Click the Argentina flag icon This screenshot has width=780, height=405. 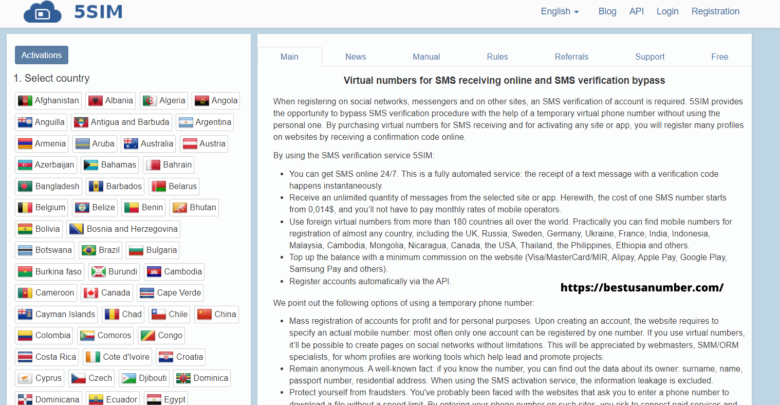click(186, 122)
